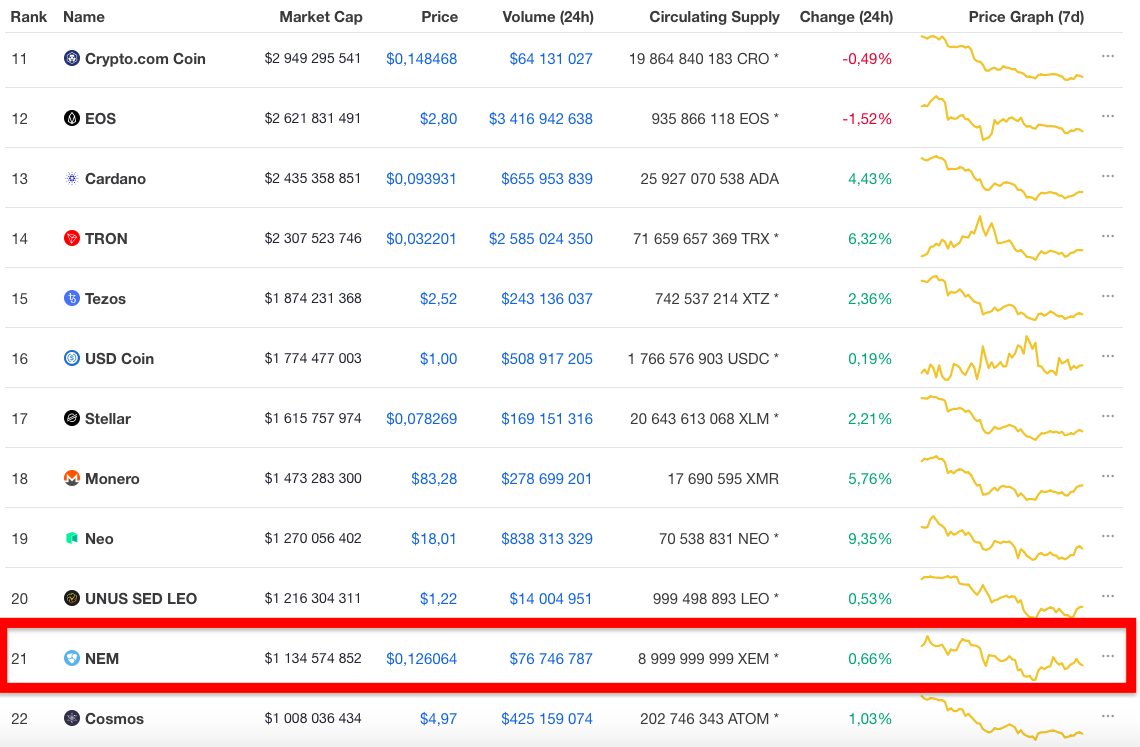Image resolution: width=1140 pixels, height=747 pixels.
Task: Open the three-dot menu for Tezos
Action: click(x=1107, y=296)
